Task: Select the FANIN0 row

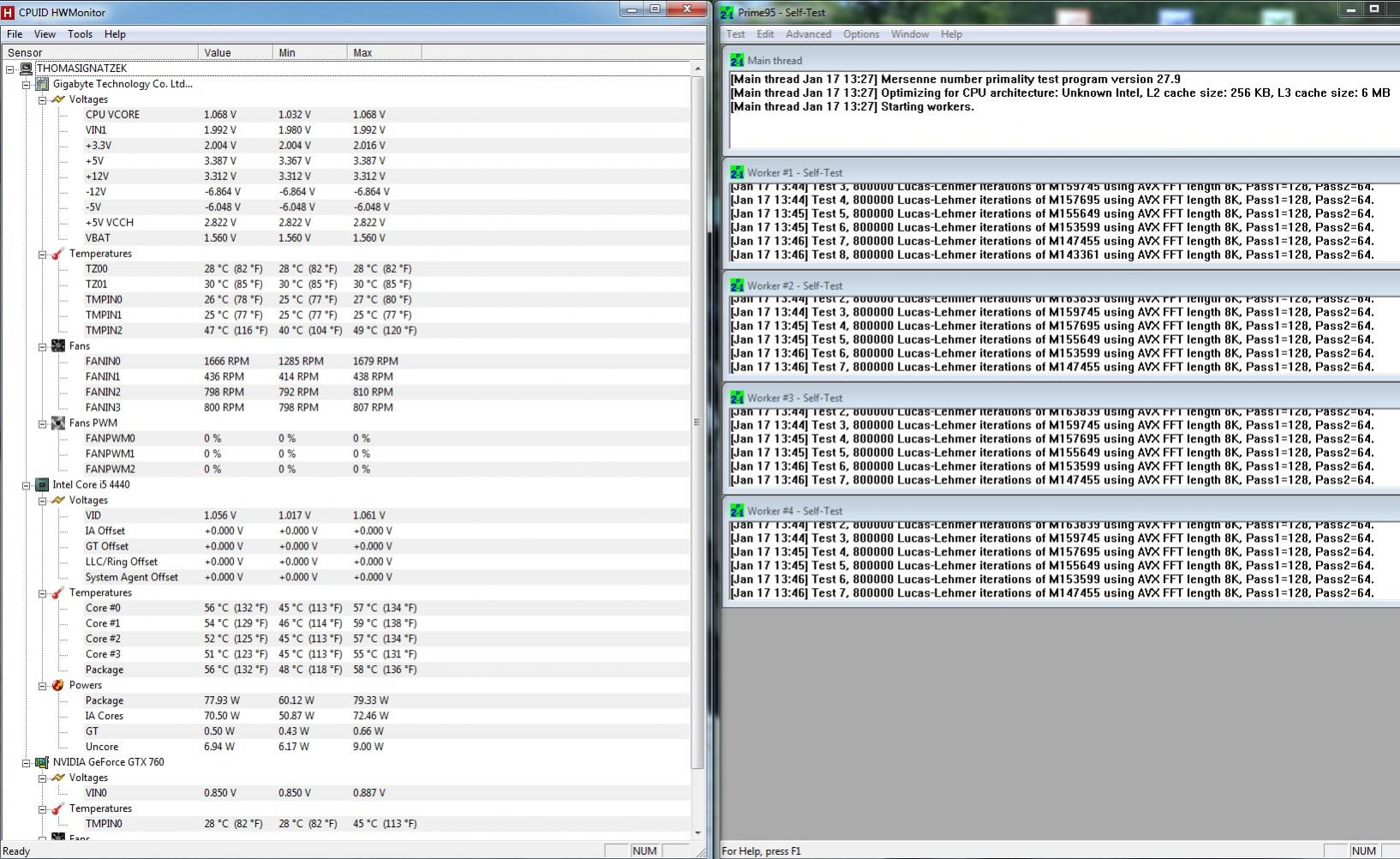Action: pos(345,362)
